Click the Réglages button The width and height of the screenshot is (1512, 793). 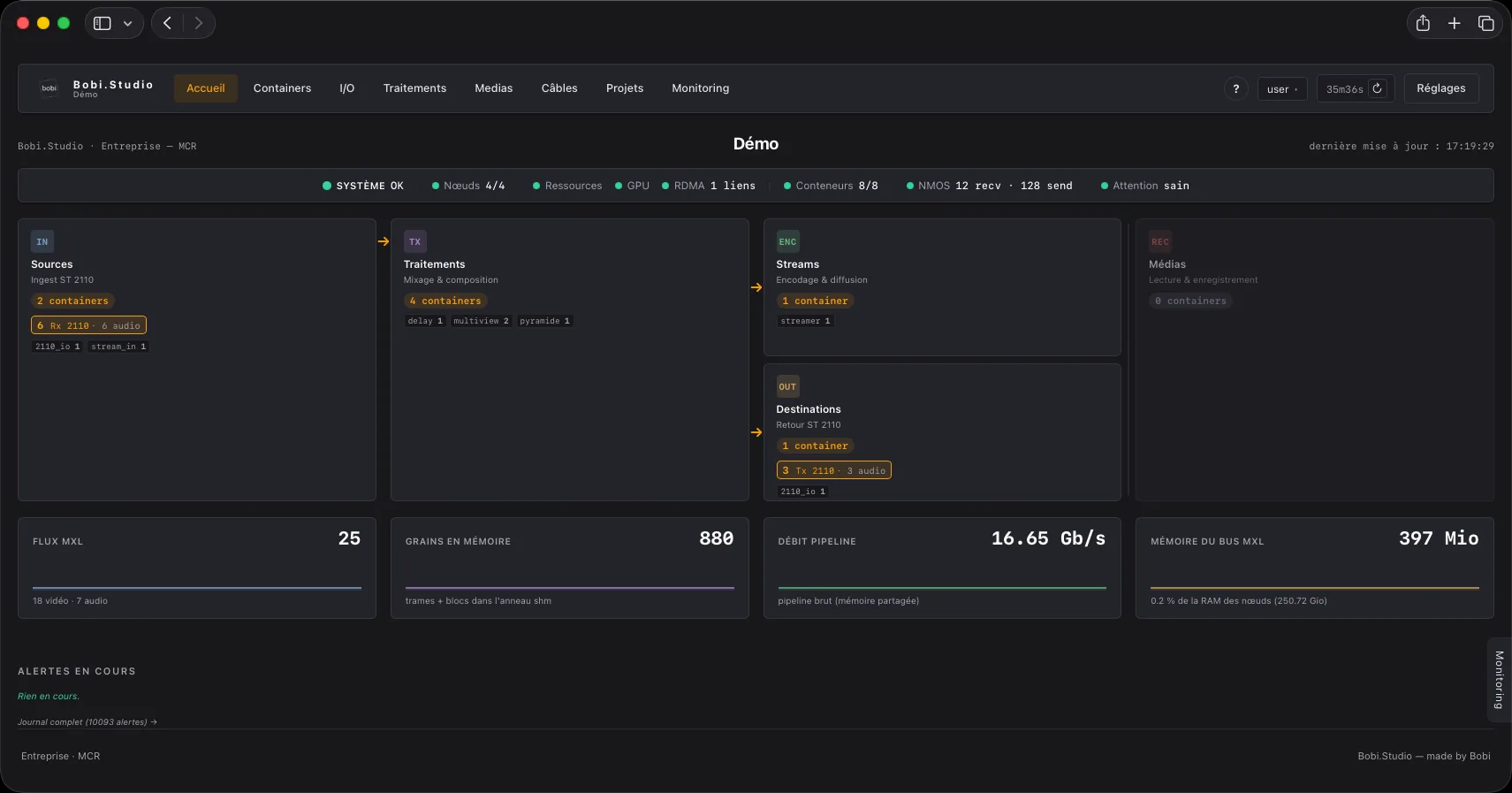coord(1441,88)
